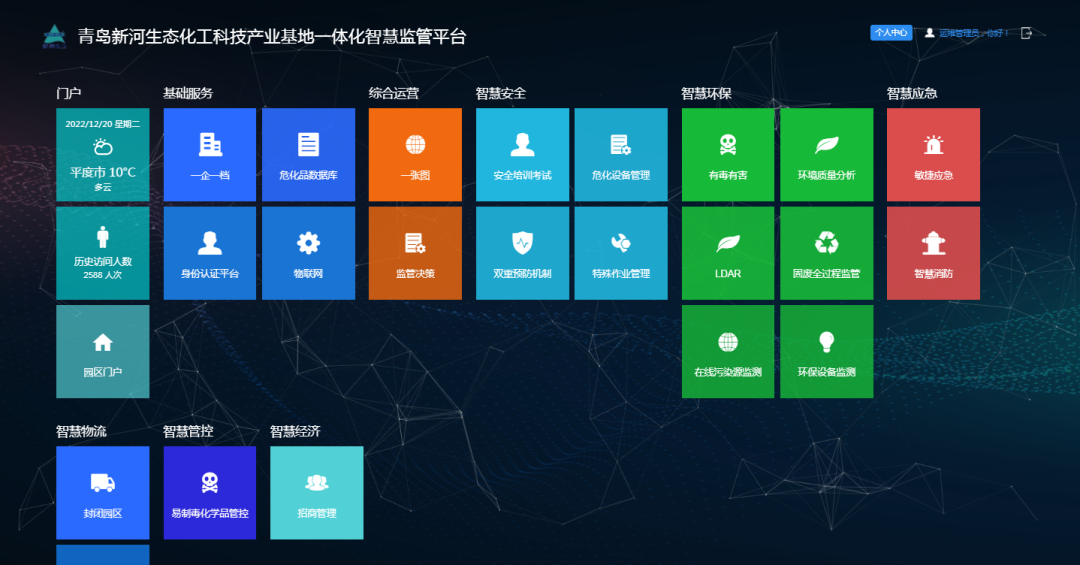The image size is (1080, 565).
Task: Click the 智慧环保 section heading
Action: (707, 93)
